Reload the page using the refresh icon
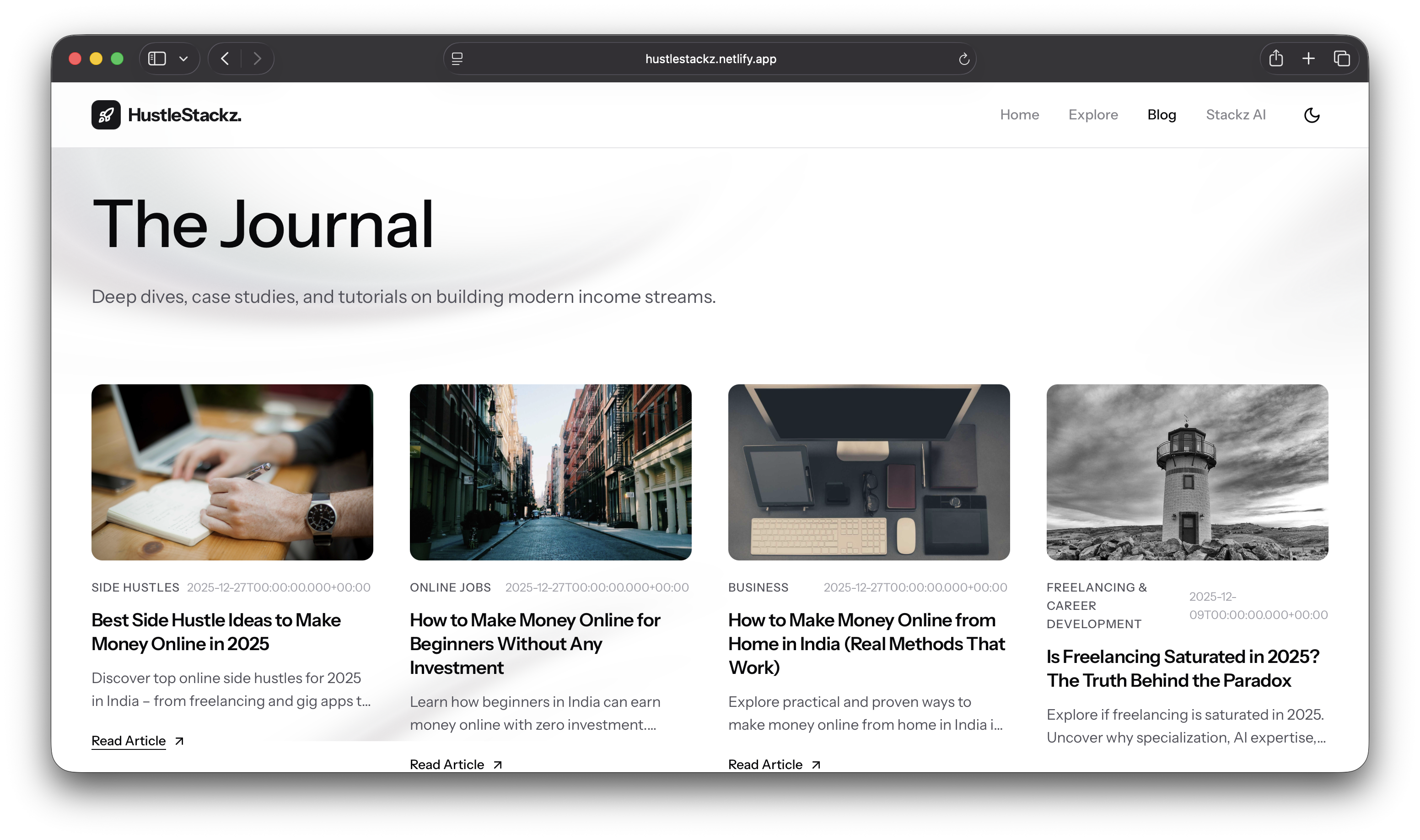1420x840 pixels. click(x=964, y=59)
